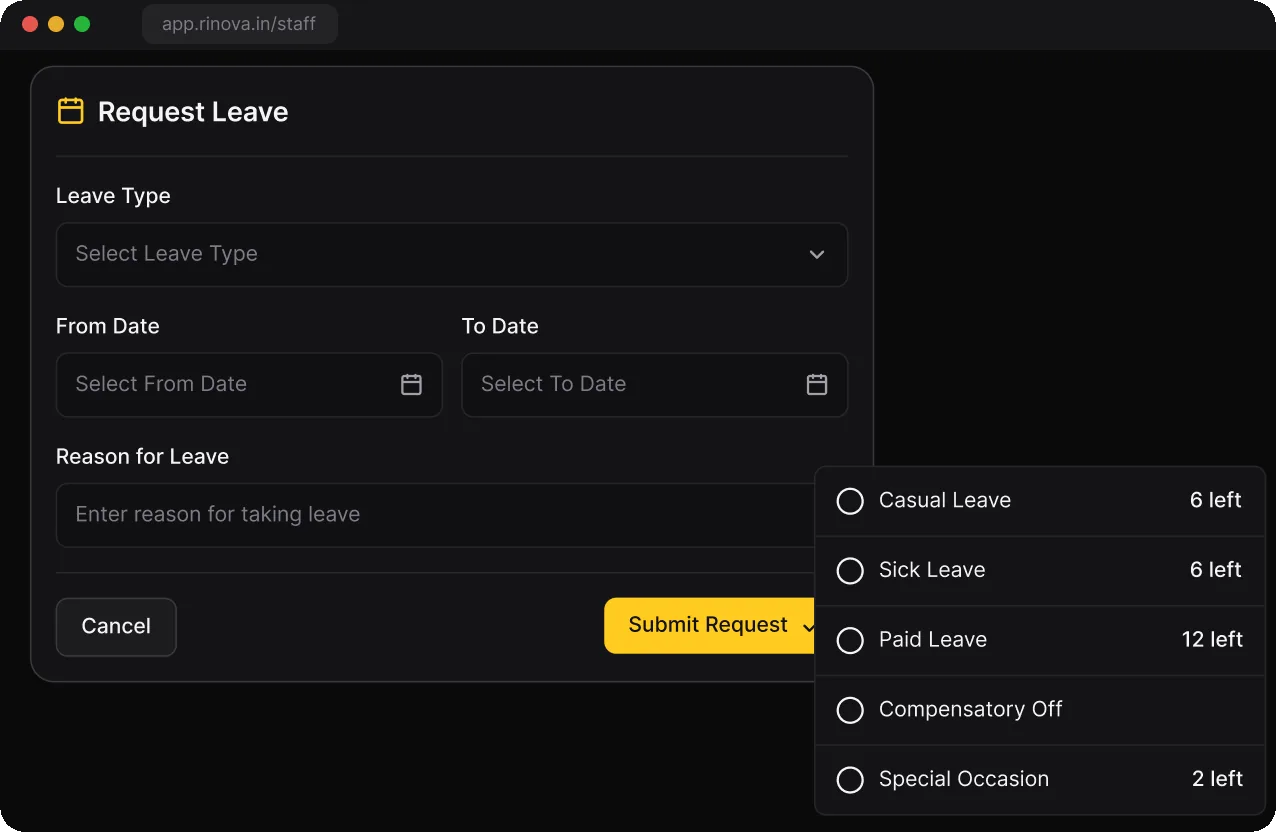
Task: Click the yellow minimize window button
Action: tap(56, 24)
